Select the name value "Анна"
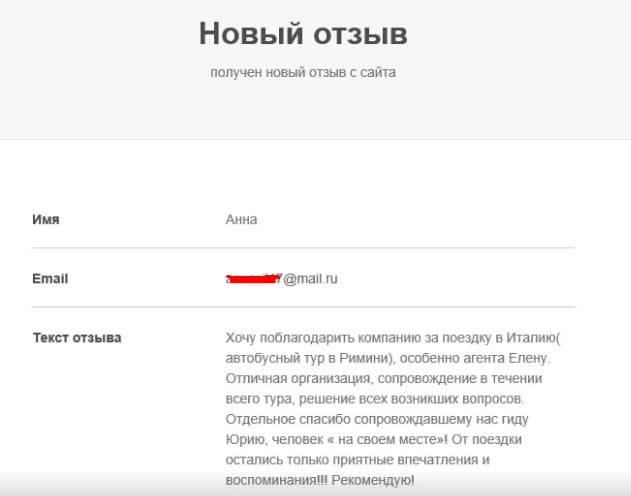Screen dimensions: 631x496 click(x=241, y=220)
